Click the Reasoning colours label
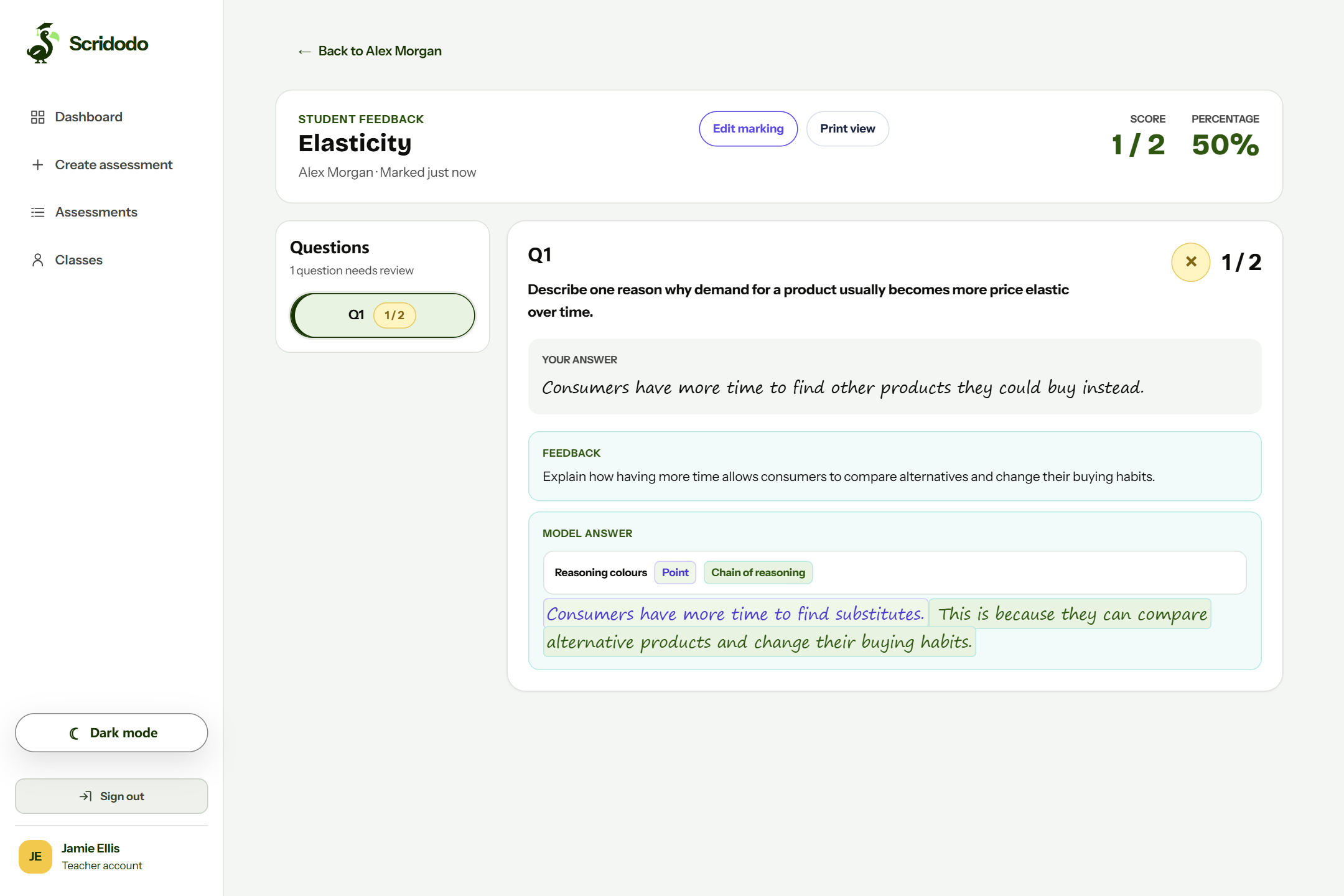1344x896 pixels. pyautogui.click(x=600, y=572)
